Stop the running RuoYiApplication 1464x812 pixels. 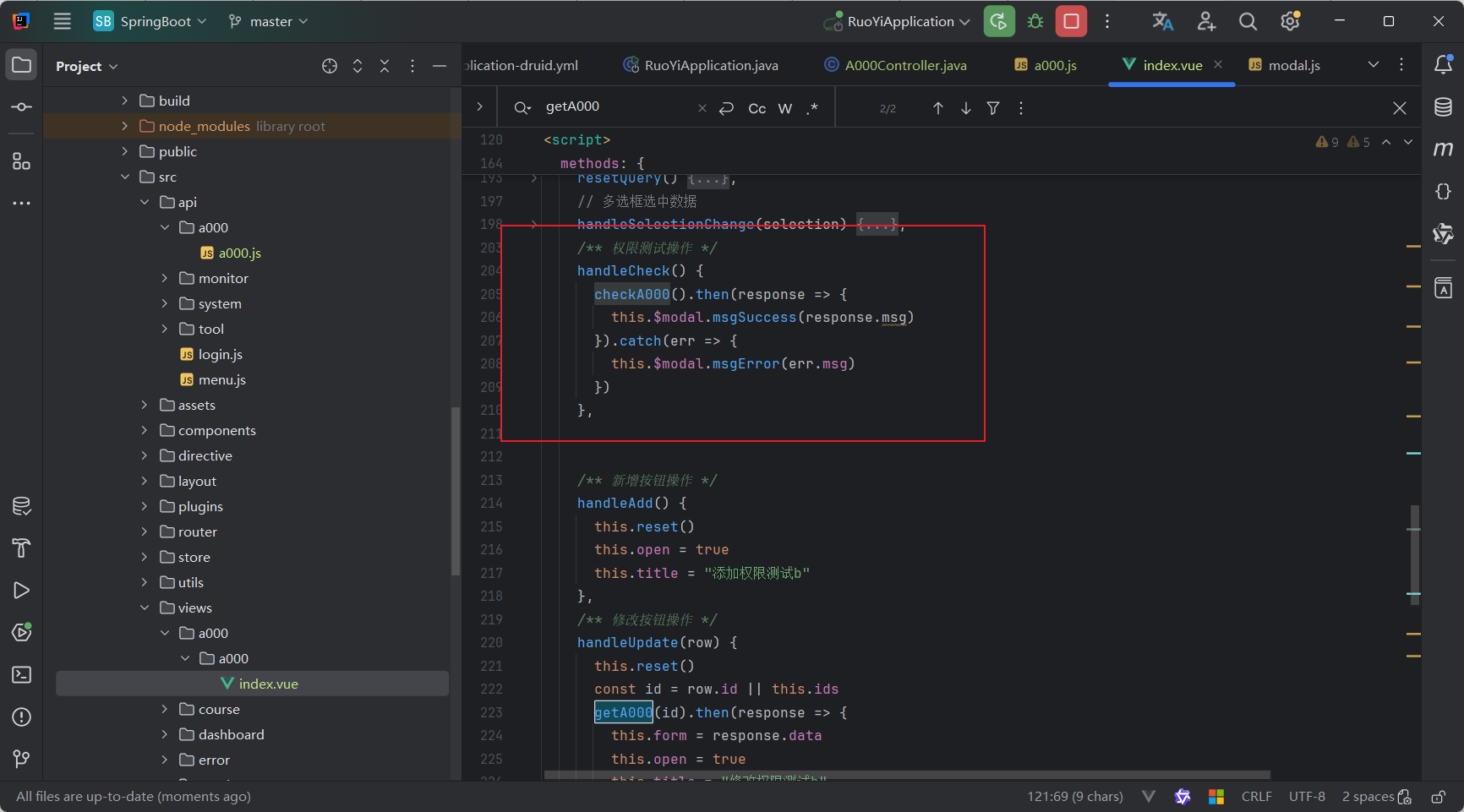[x=1071, y=21]
